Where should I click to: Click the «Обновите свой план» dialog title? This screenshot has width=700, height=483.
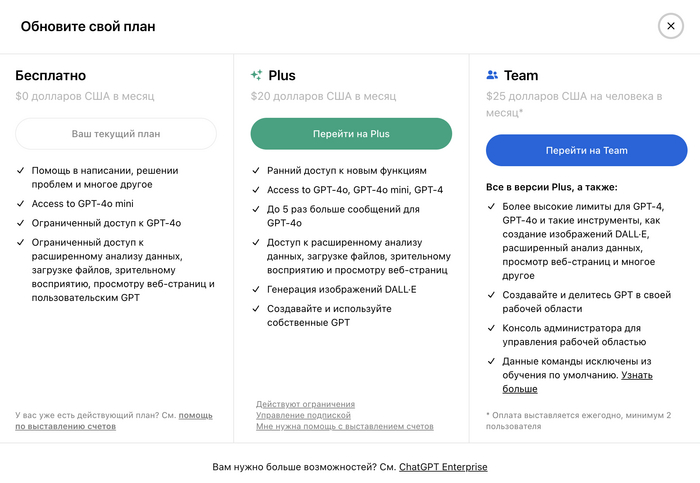click(88, 27)
